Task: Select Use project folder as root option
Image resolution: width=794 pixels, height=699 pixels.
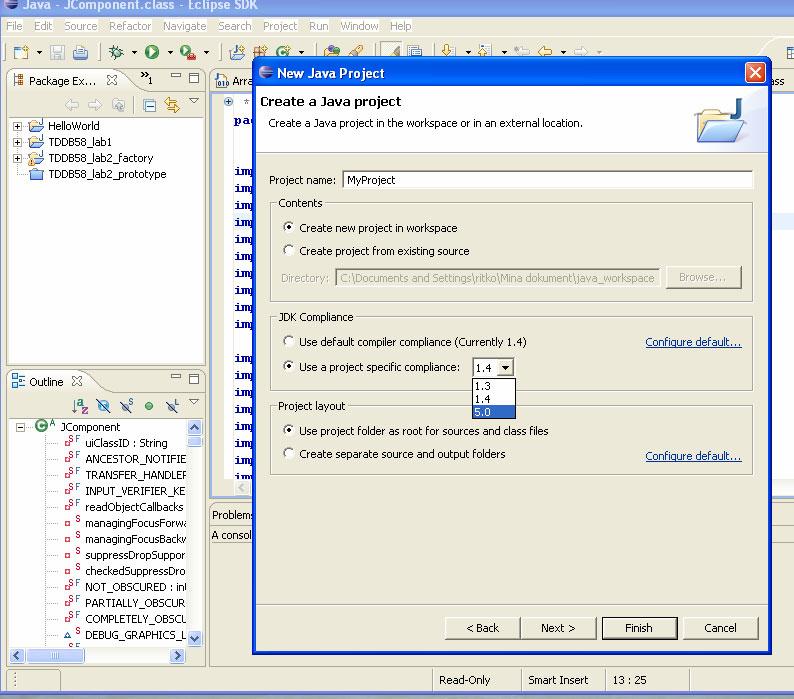Action: [288, 430]
